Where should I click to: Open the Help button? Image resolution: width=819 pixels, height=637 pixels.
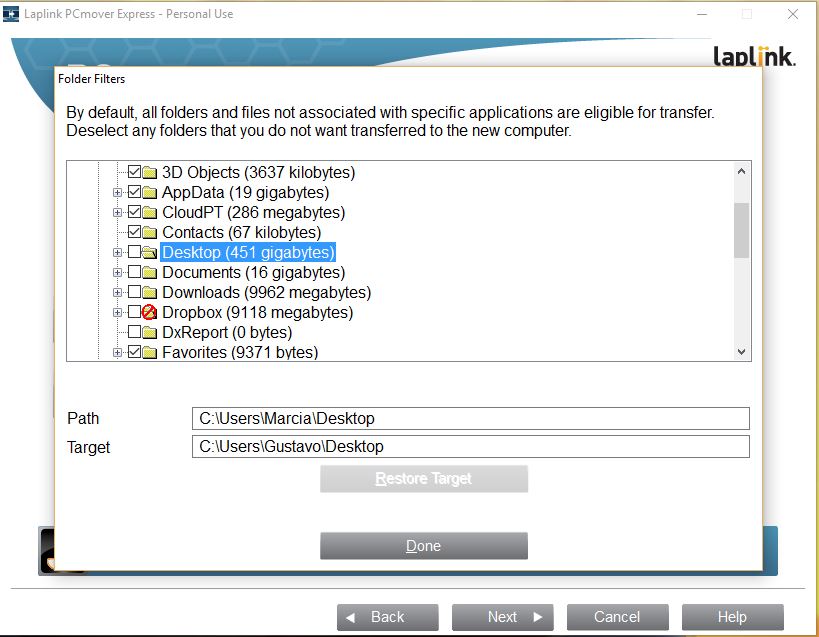[x=732, y=617]
